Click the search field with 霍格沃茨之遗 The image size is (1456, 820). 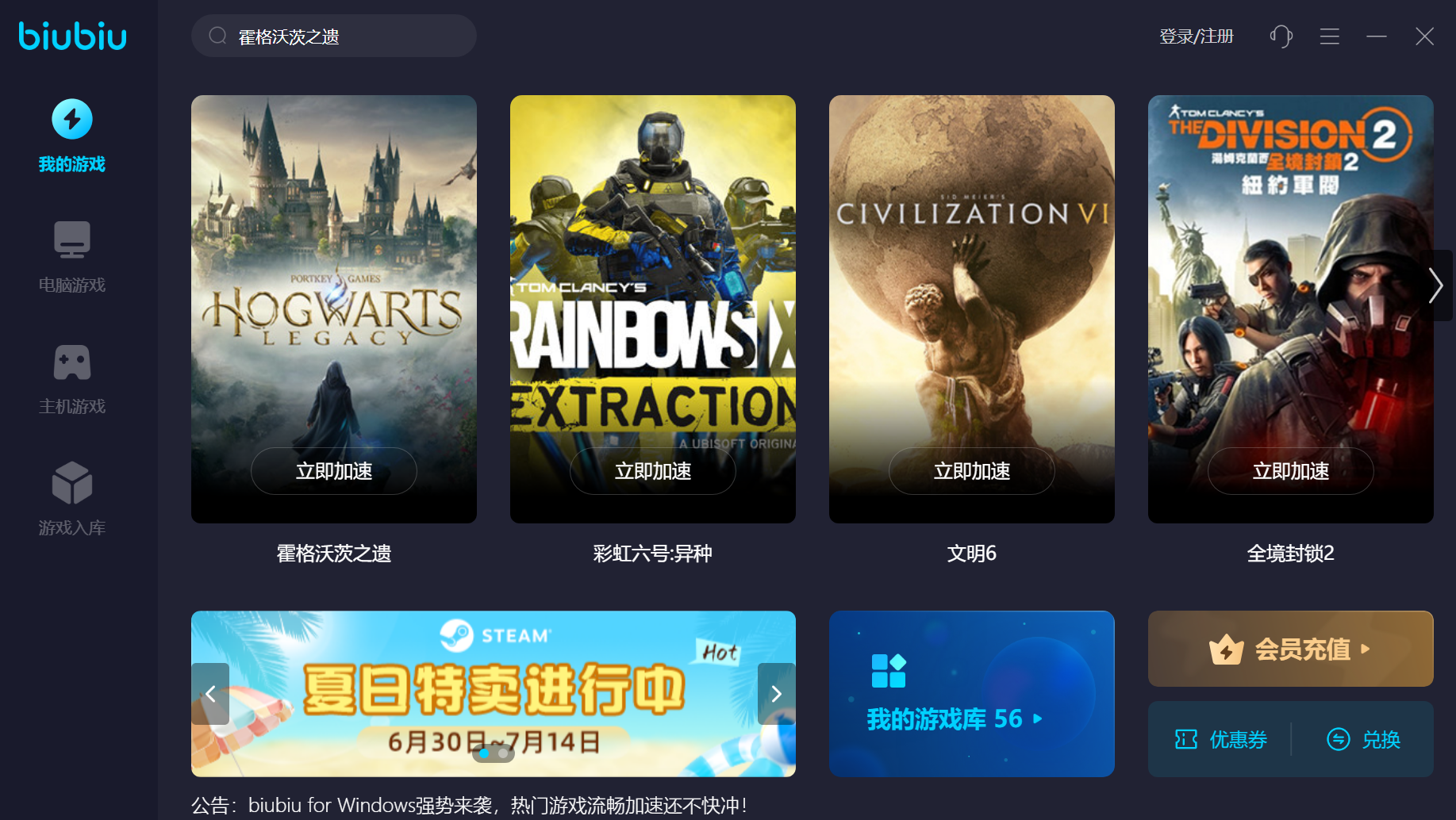click(334, 36)
